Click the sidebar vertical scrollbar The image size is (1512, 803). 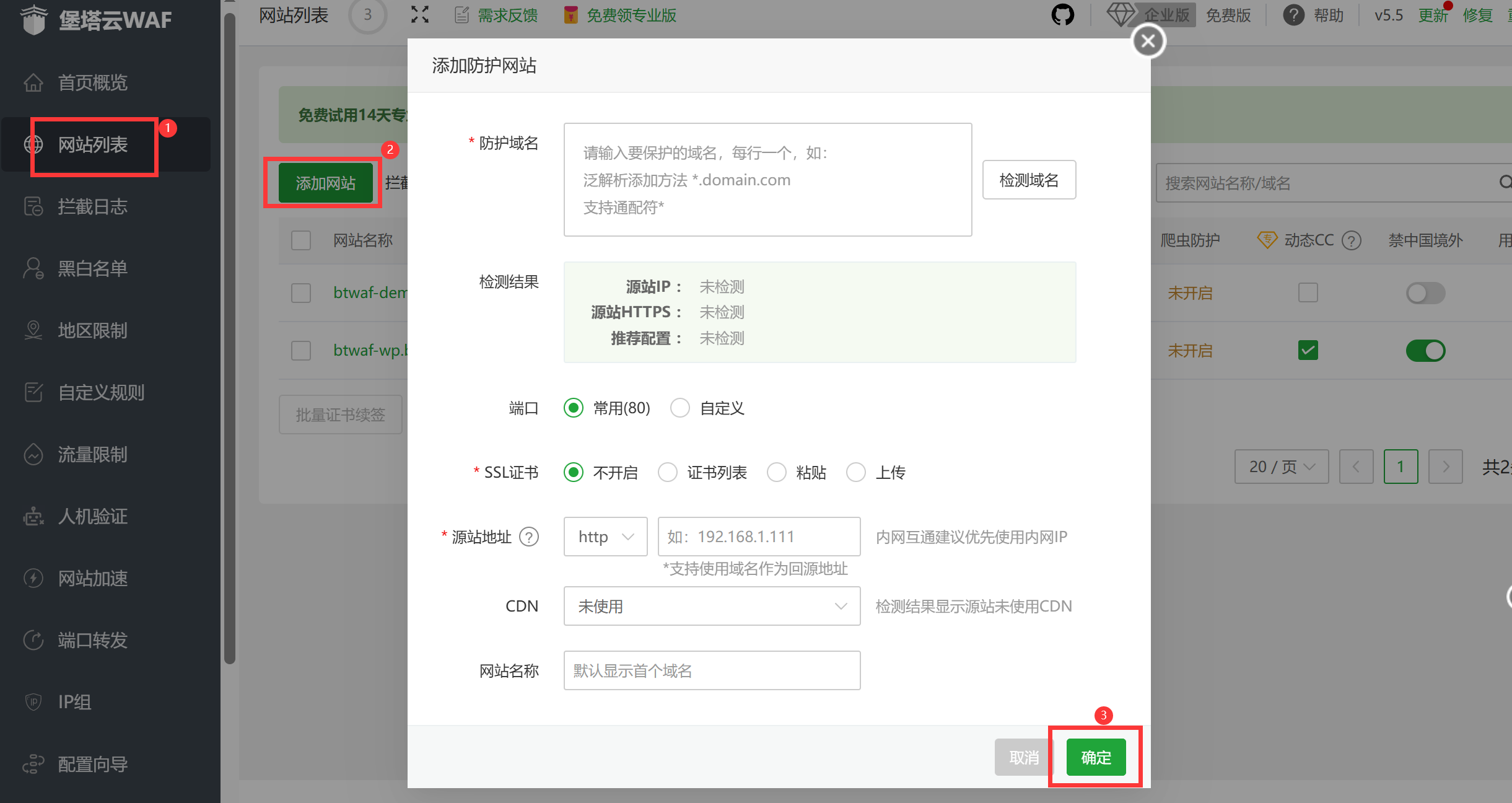[x=230, y=338]
